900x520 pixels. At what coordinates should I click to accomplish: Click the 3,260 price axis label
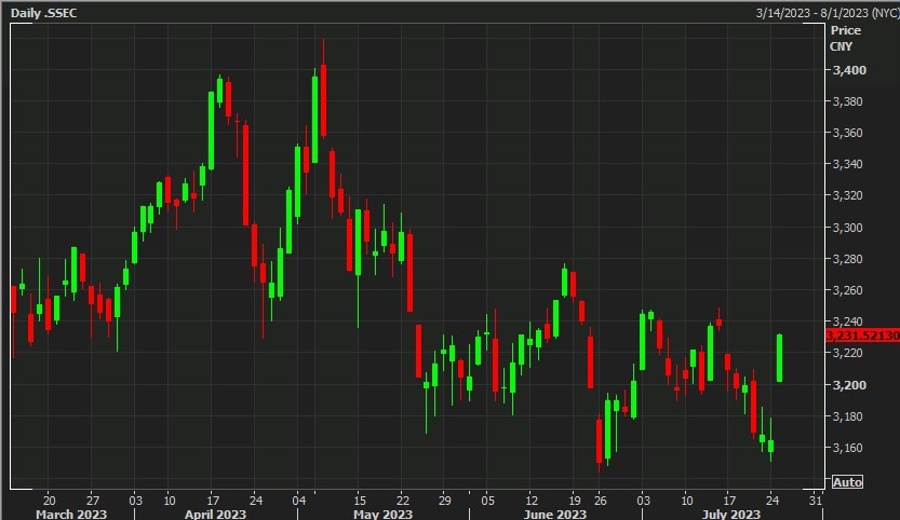(847, 290)
